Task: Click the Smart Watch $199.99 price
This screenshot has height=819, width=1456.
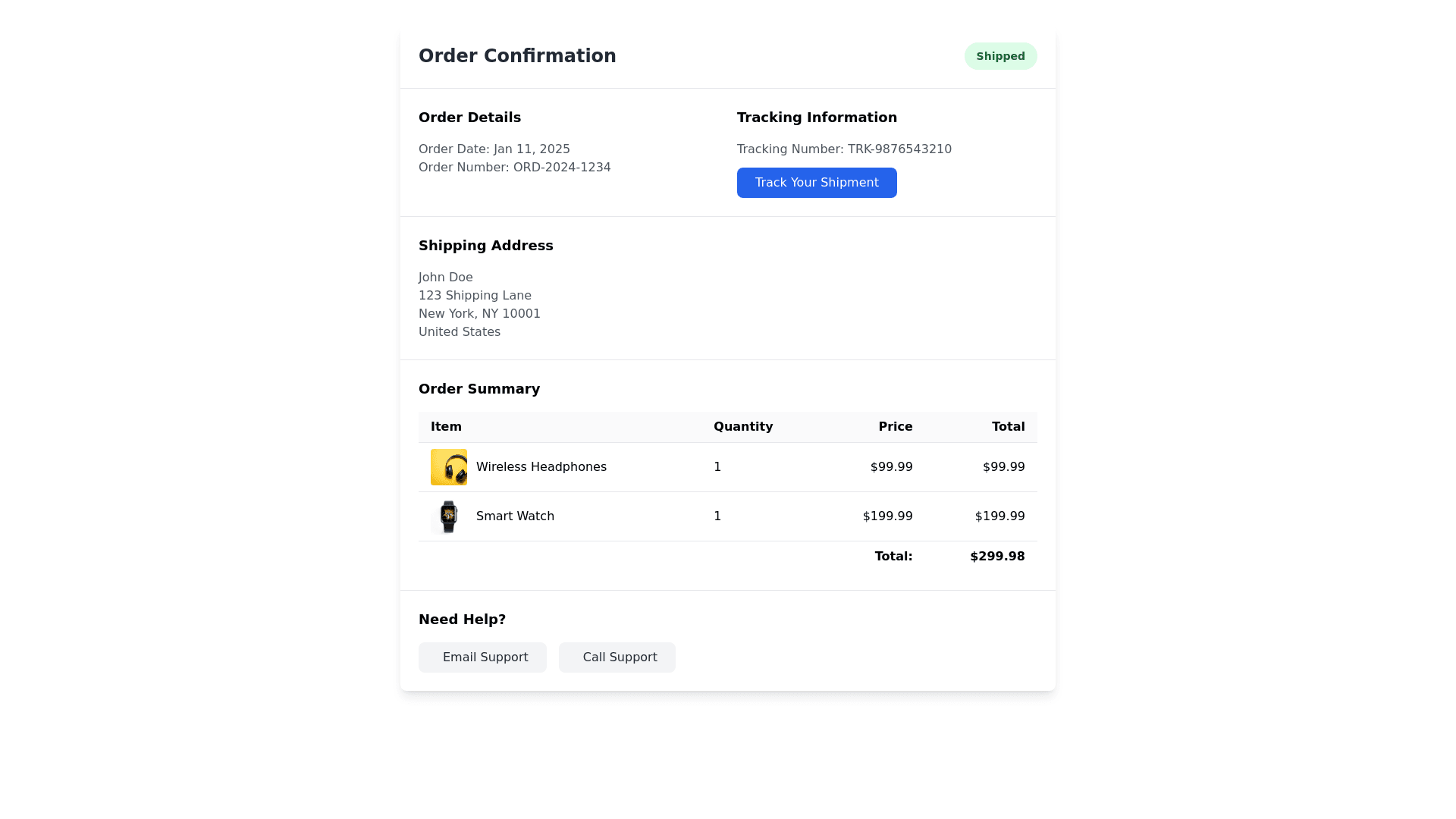Action: (887, 516)
